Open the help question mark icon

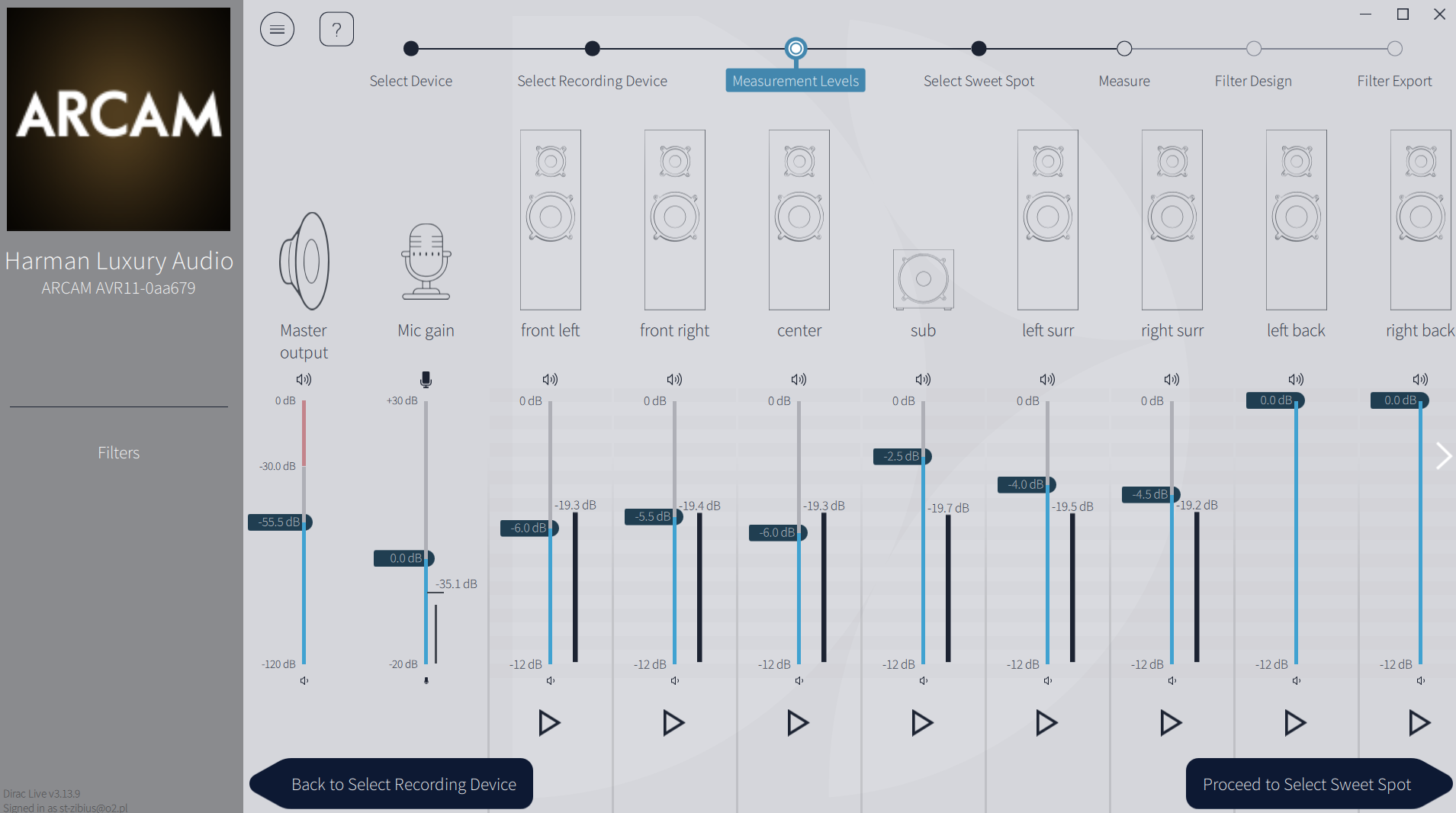(336, 30)
